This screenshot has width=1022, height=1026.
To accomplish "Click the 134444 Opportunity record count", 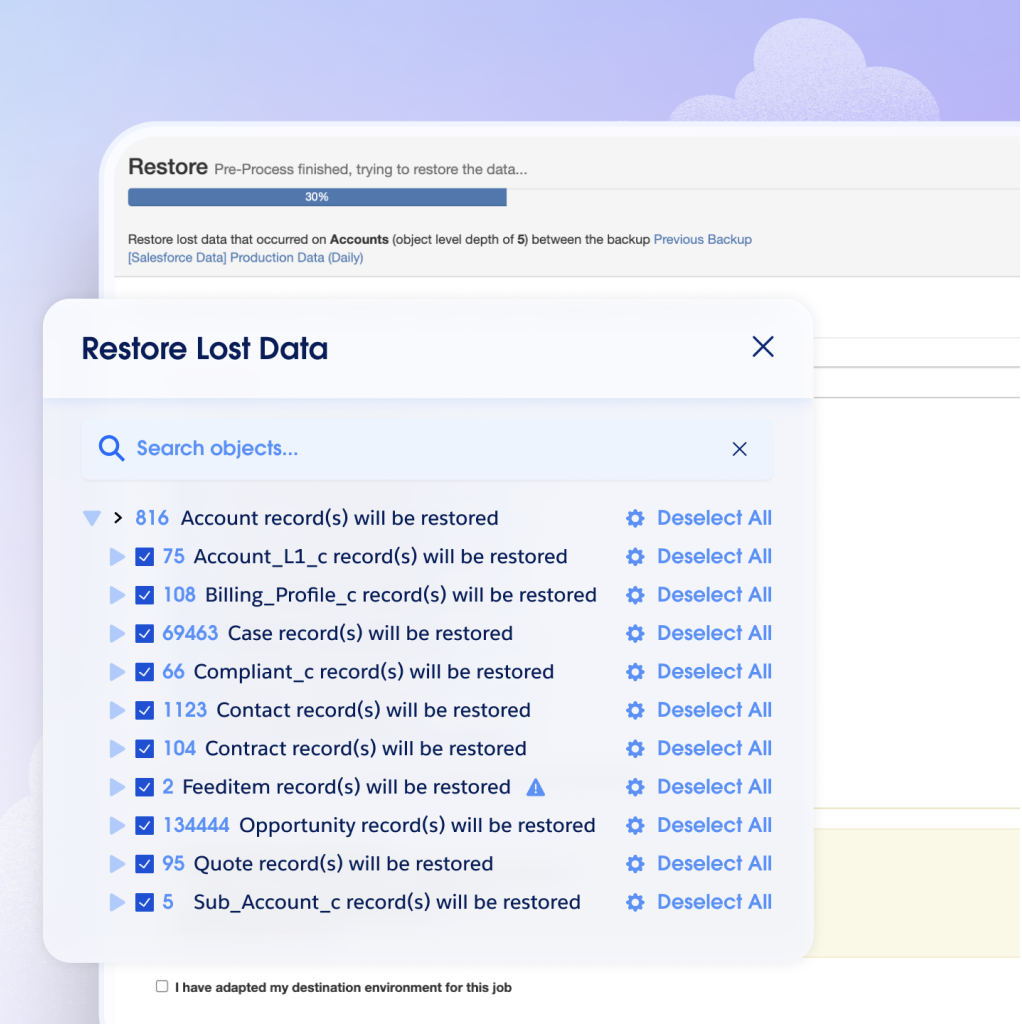I will (196, 826).
